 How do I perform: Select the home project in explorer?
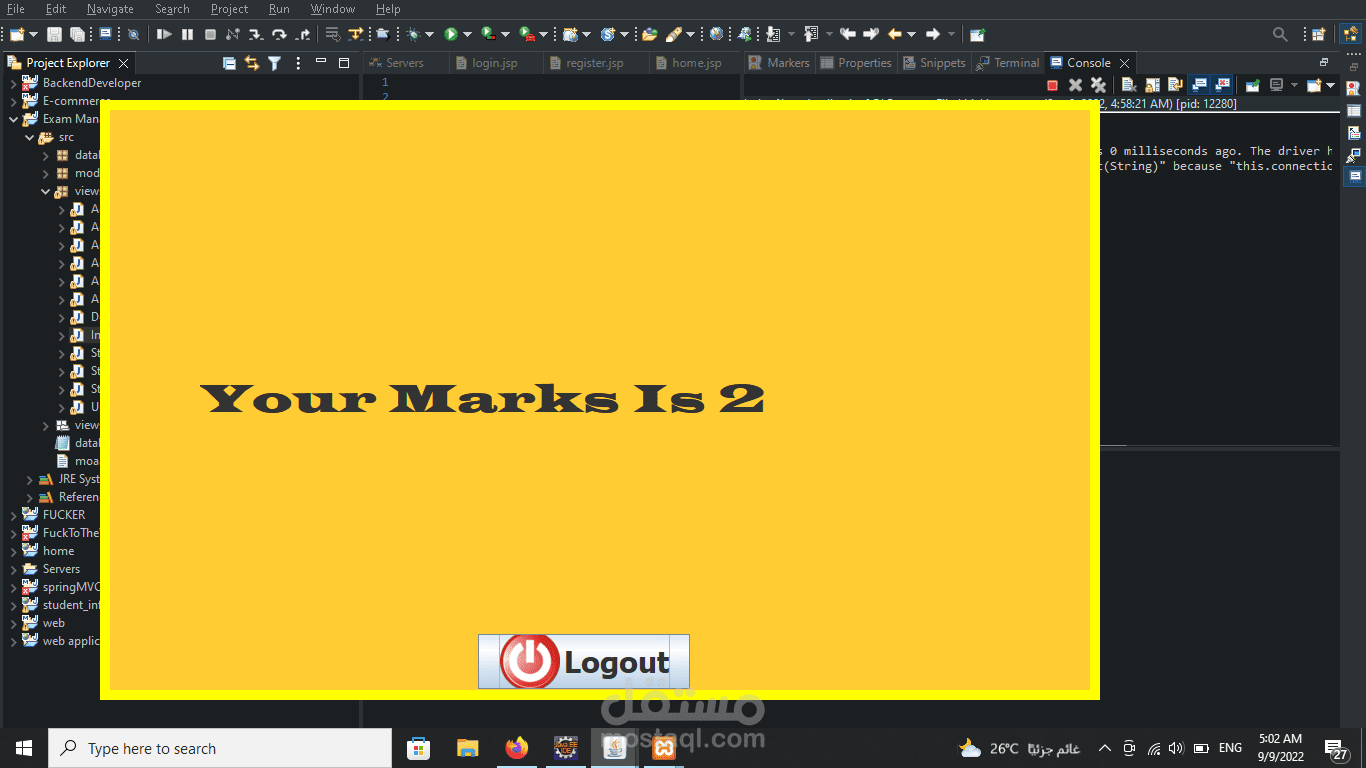58,551
